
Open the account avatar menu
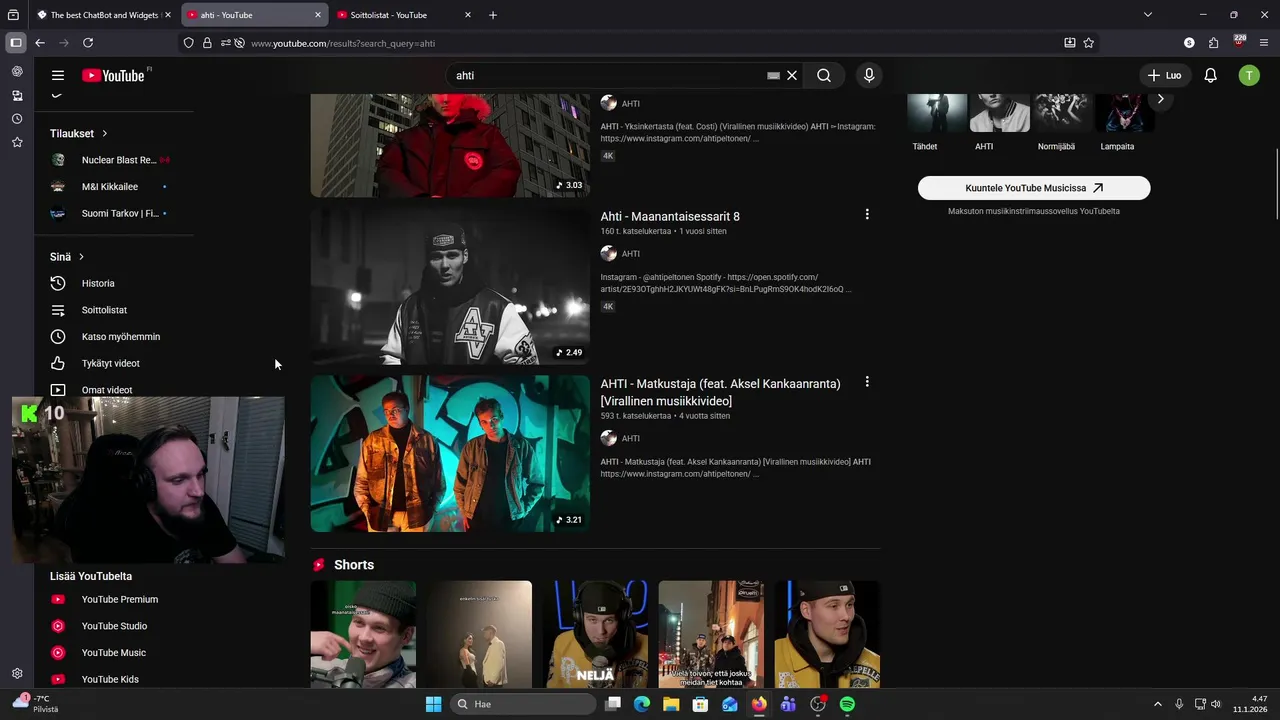[x=1249, y=75]
